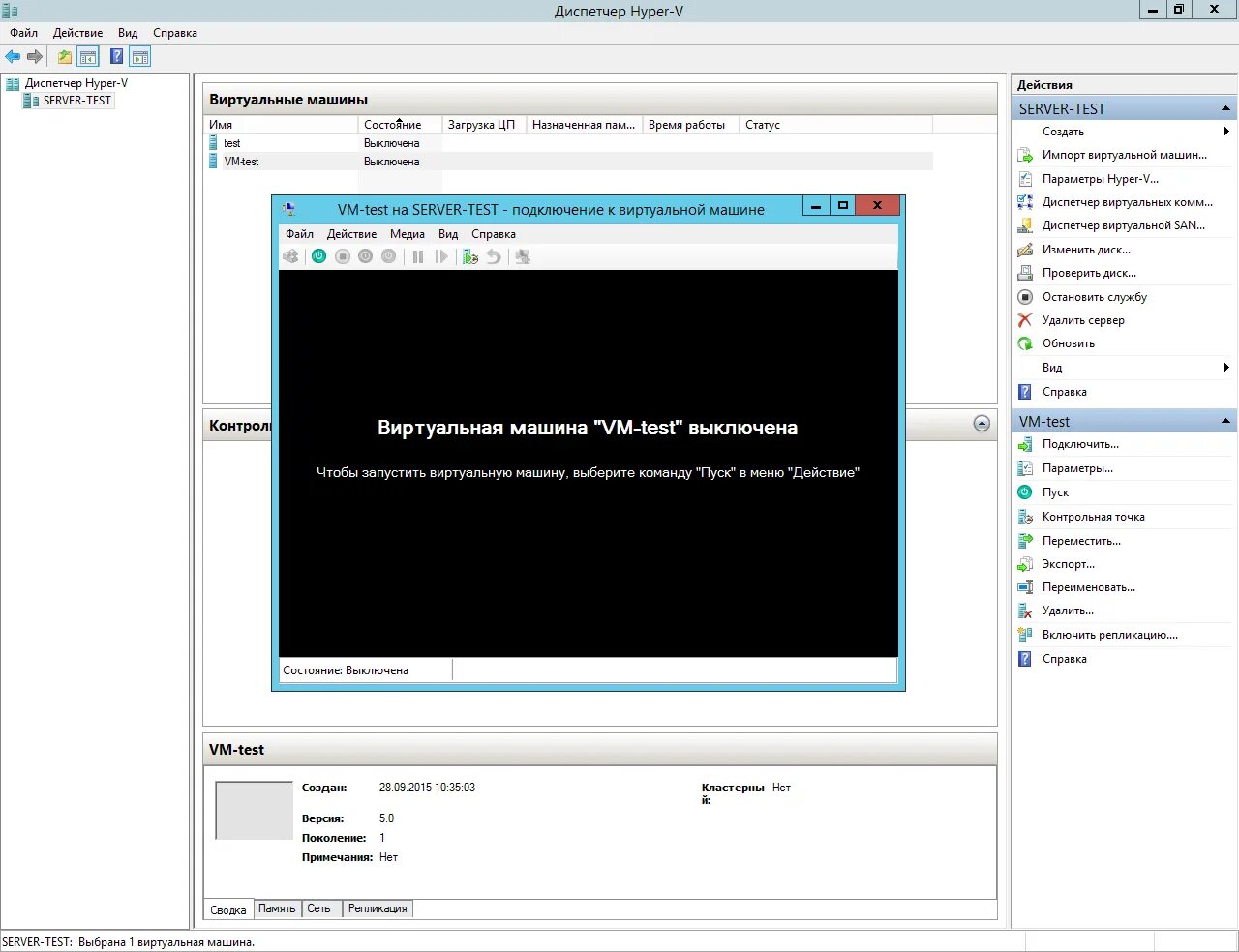Click the Enhanced session icon in VM connection toolbar
Viewport: 1239px width, 952px height.
pos(523,256)
